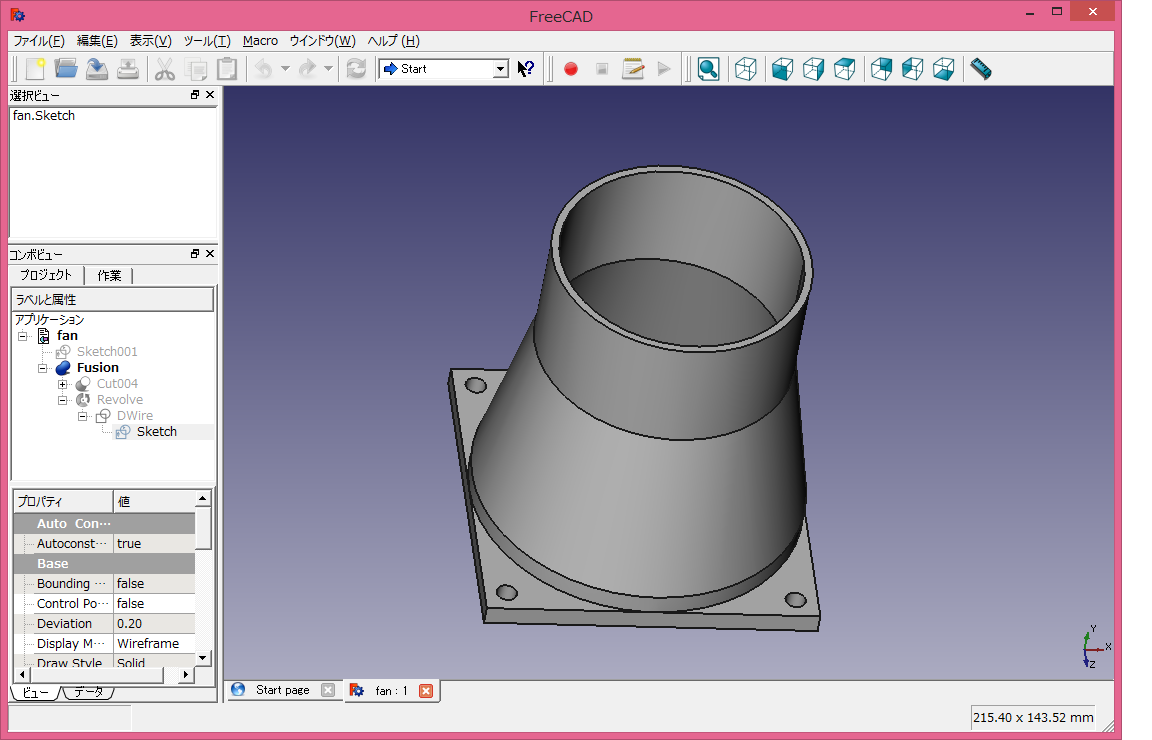Switch to right view cube icon
The width and height of the screenshot is (1152, 740).
[813, 69]
